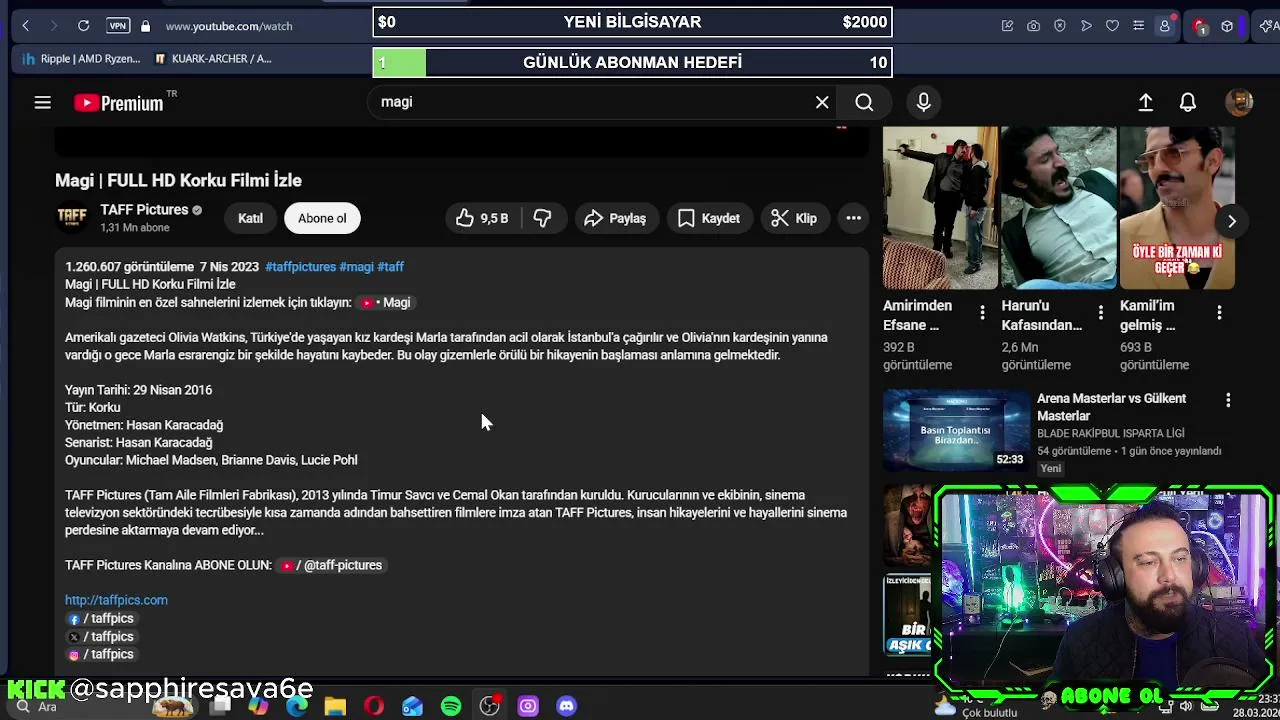Viewport: 1280px width, 720px height.
Task: Open TAFF Pictures channel name link
Action: (x=144, y=210)
